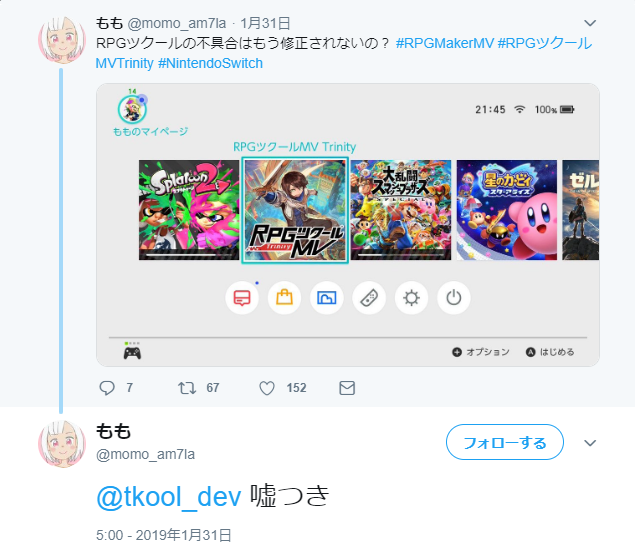Open Nintendo Switch news icon in image

coord(242,298)
